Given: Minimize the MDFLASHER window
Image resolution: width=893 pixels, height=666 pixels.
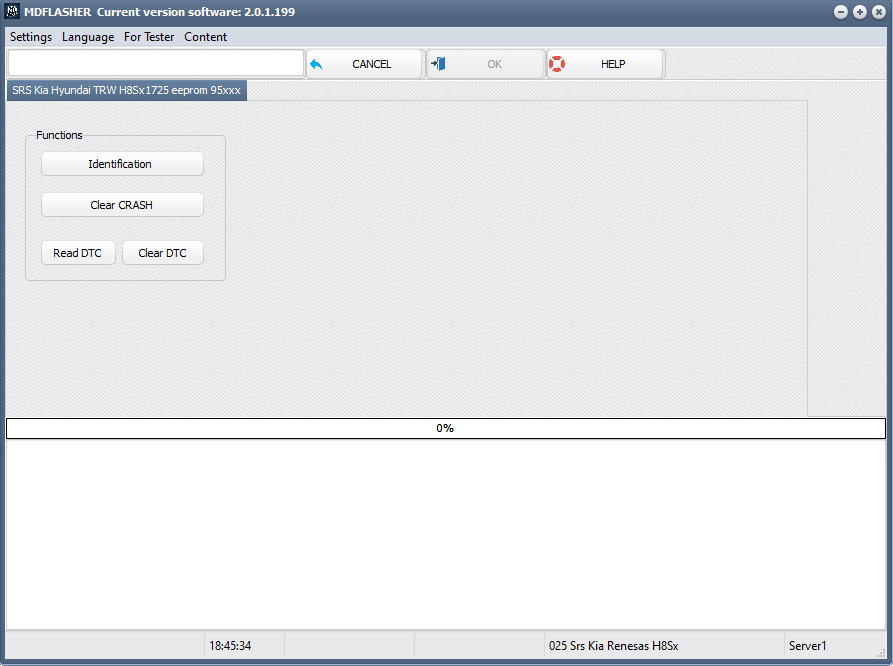Looking at the screenshot, I should coord(841,12).
